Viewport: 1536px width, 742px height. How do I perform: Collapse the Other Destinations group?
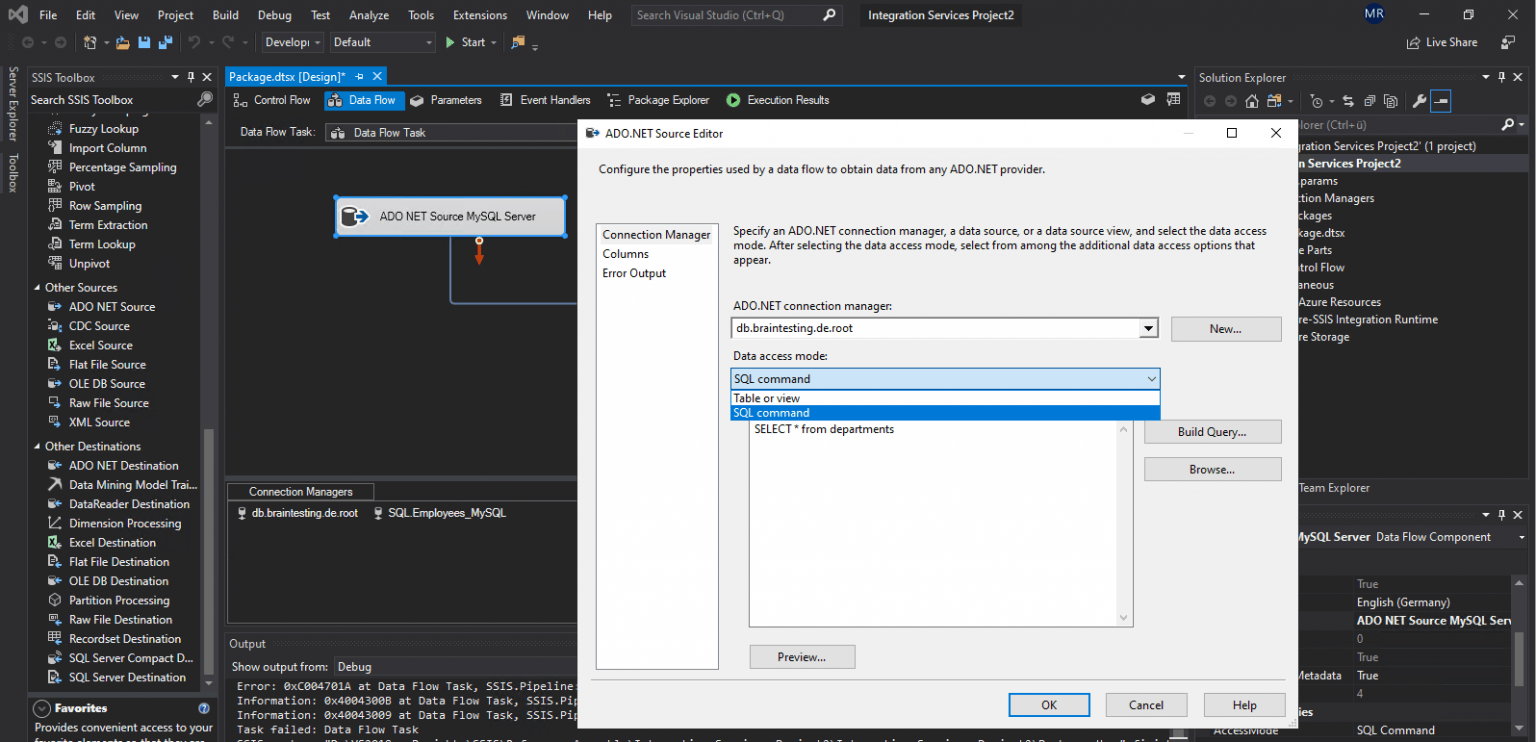tap(37, 447)
